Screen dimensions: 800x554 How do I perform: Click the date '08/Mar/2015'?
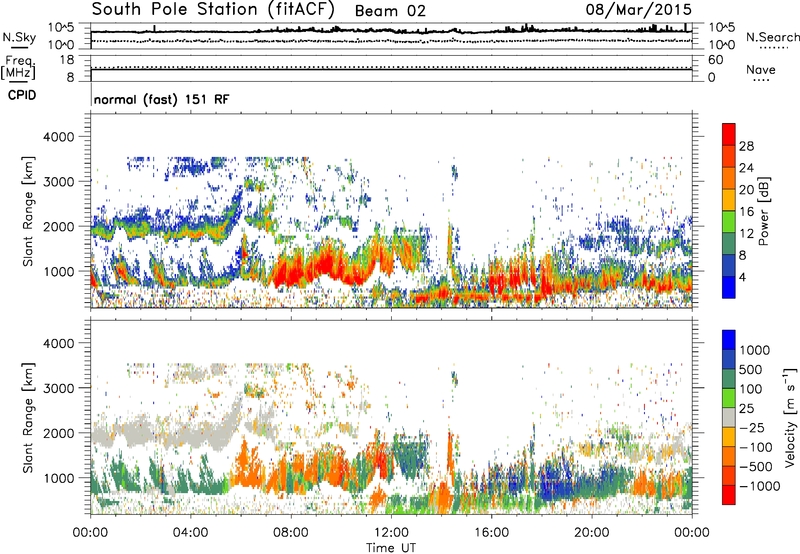[638, 9]
